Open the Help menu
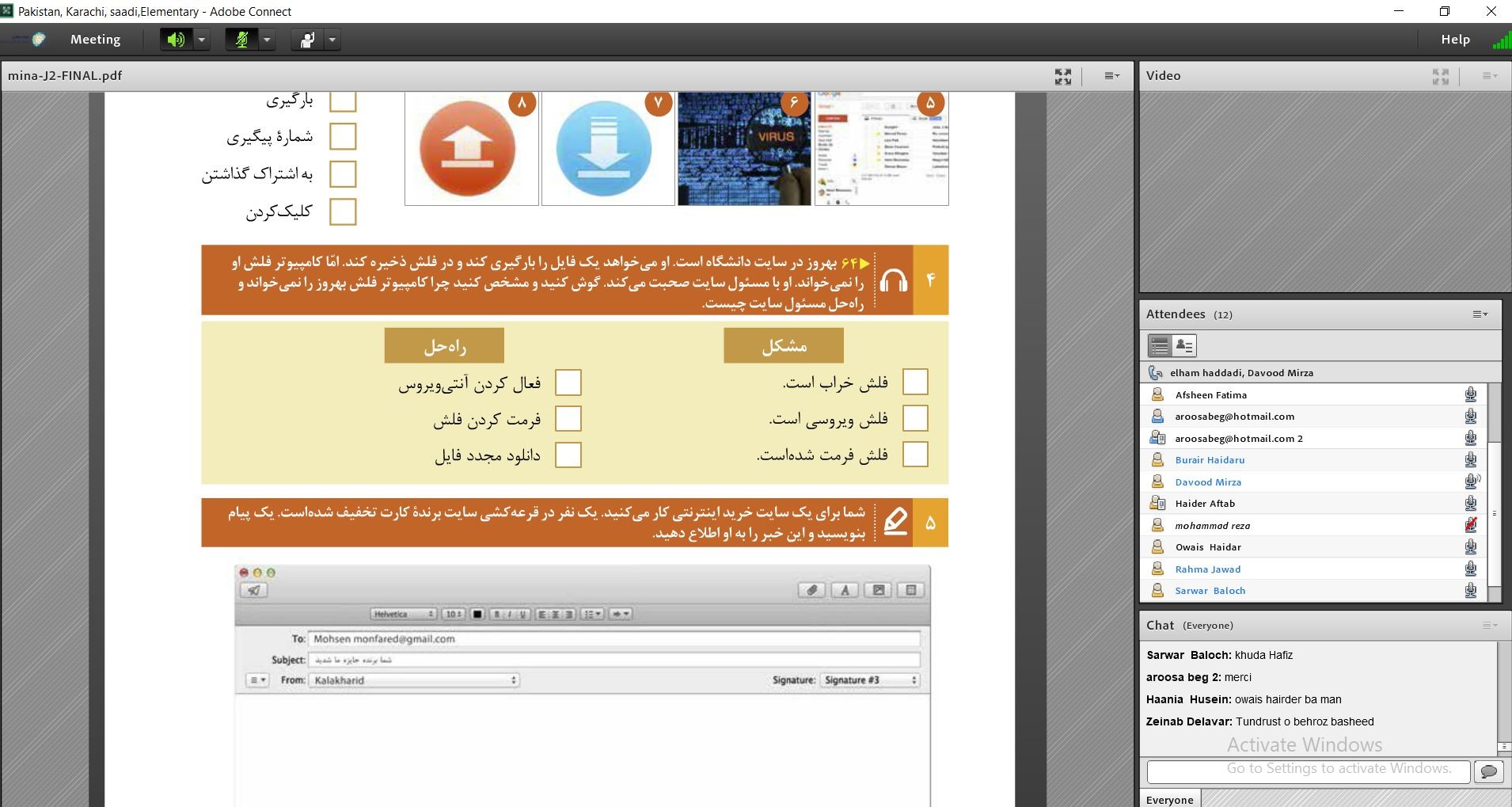The height and width of the screenshot is (807, 1512). click(1455, 40)
